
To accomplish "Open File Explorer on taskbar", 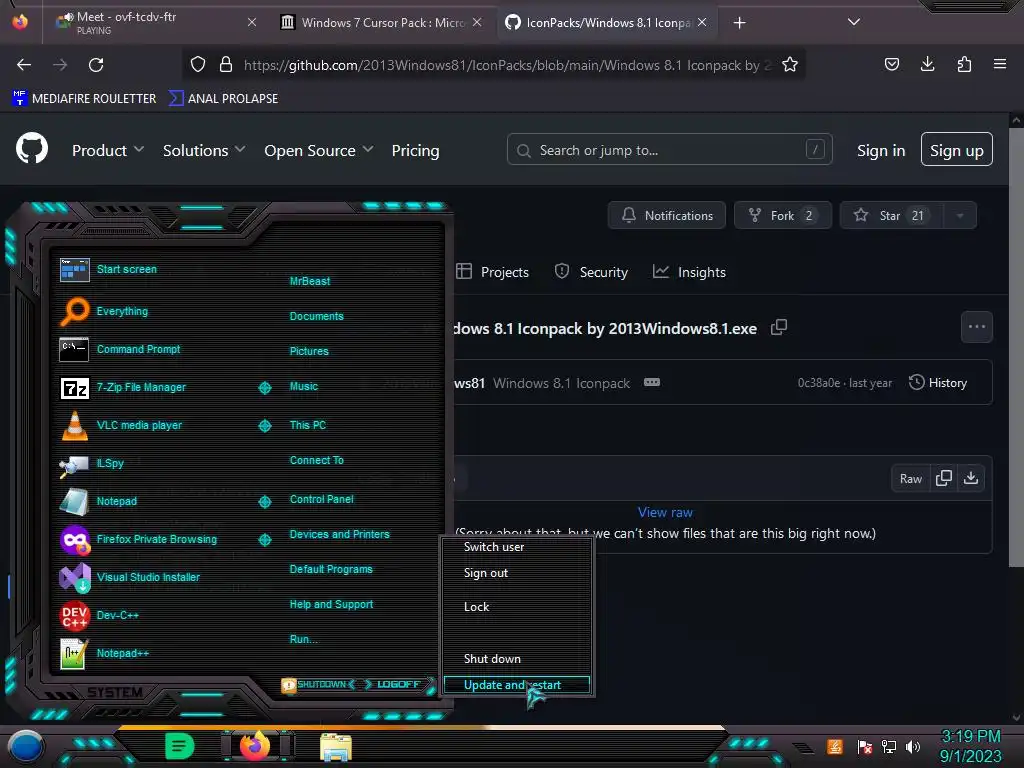I will tap(336, 746).
